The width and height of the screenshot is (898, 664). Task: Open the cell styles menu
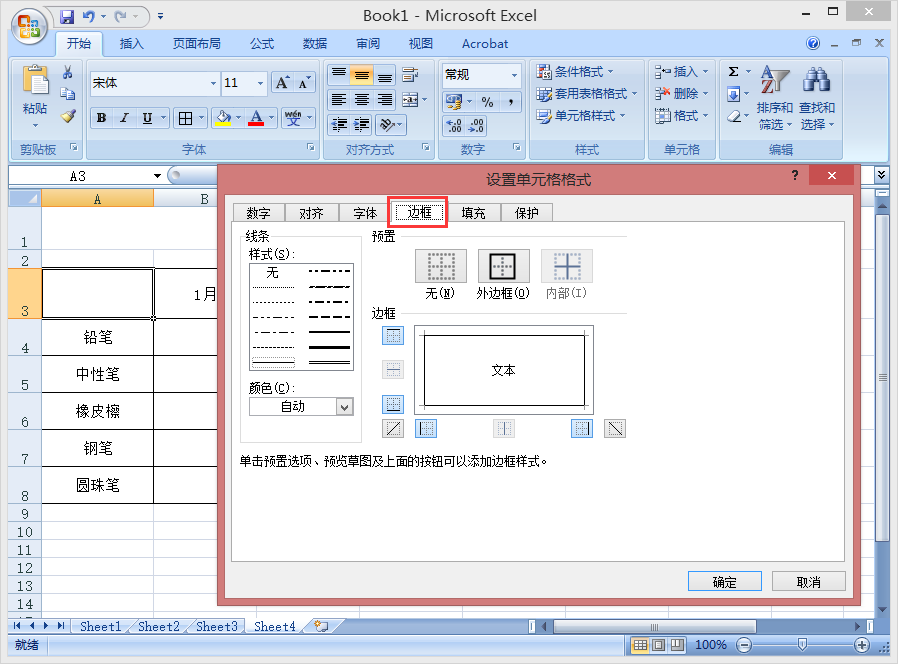click(x=580, y=116)
